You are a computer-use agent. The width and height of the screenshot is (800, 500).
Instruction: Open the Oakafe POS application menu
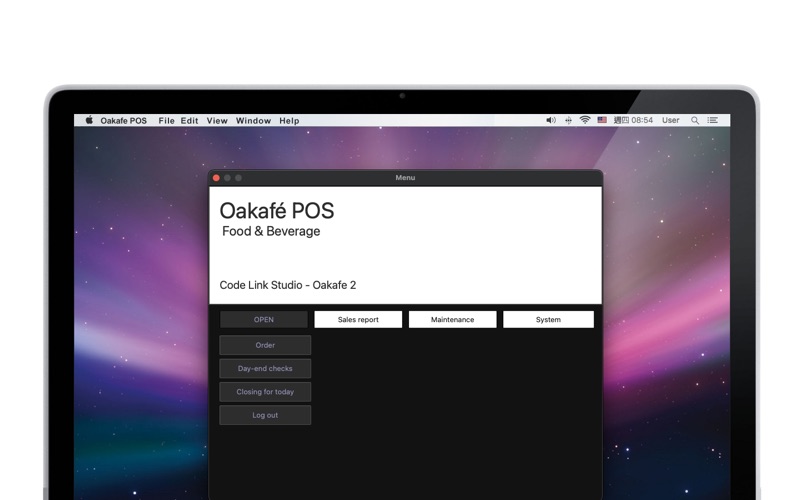click(123, 120)
